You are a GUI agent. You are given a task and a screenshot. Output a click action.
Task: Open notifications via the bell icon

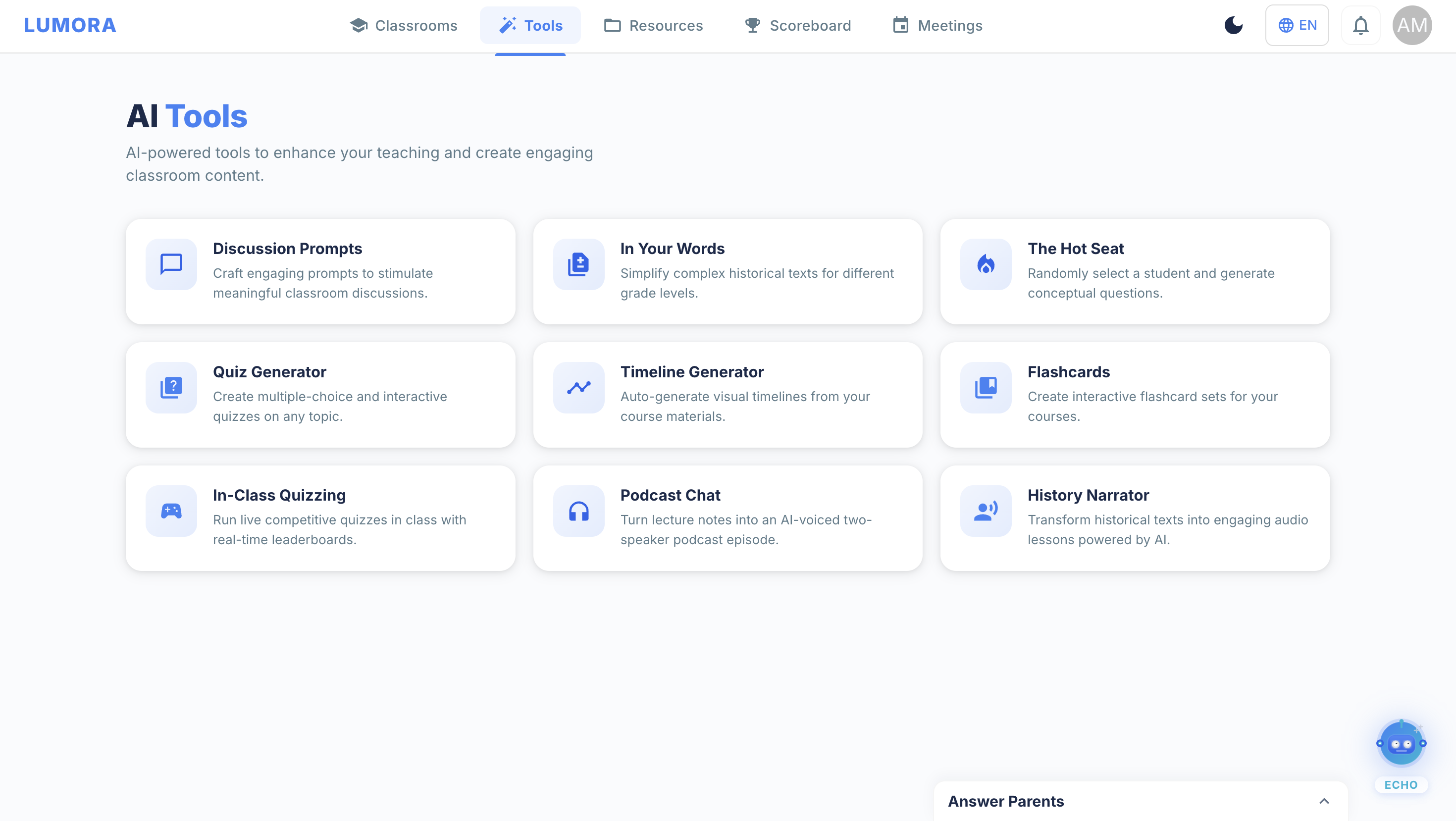point(1360,25)
